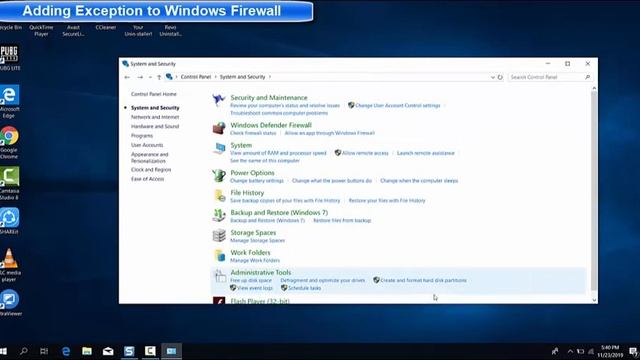
Task: Click the Administrative Tools icon
Action: 220,276
